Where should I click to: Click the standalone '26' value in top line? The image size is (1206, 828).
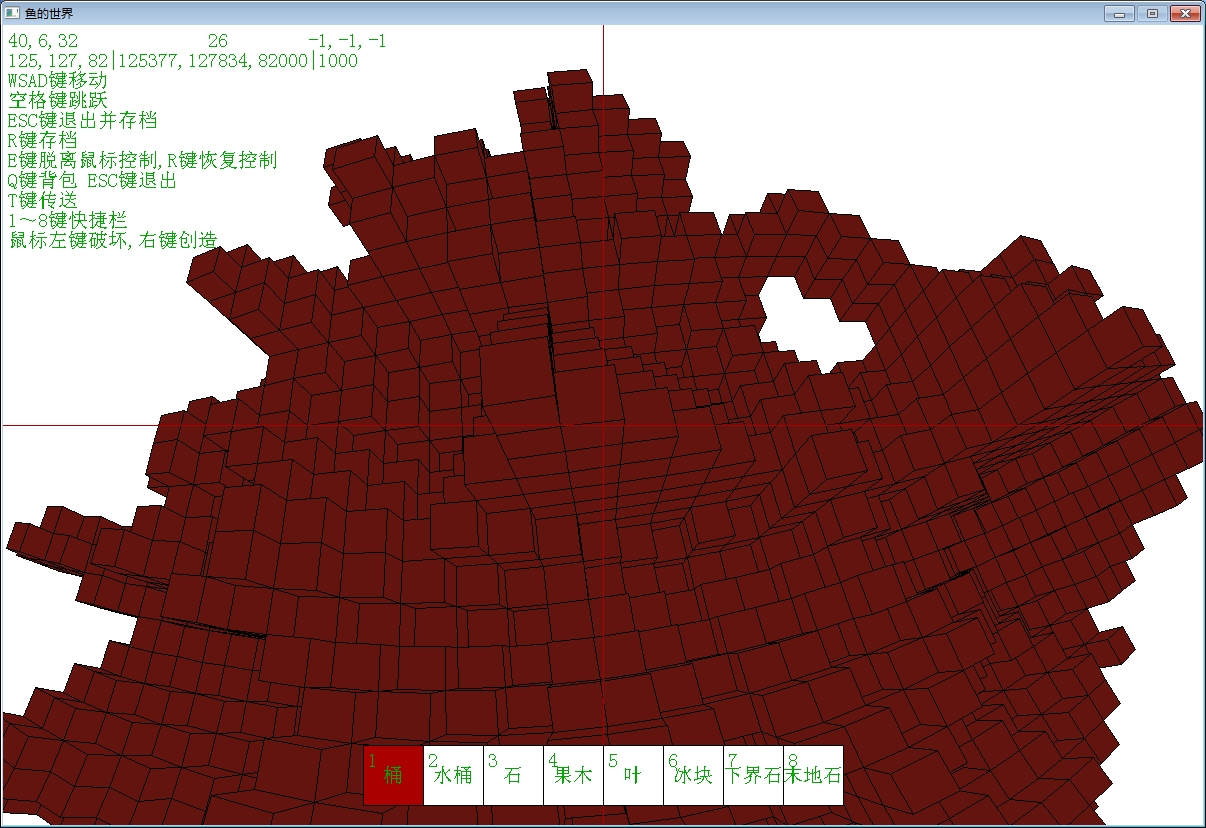(218, 41)
